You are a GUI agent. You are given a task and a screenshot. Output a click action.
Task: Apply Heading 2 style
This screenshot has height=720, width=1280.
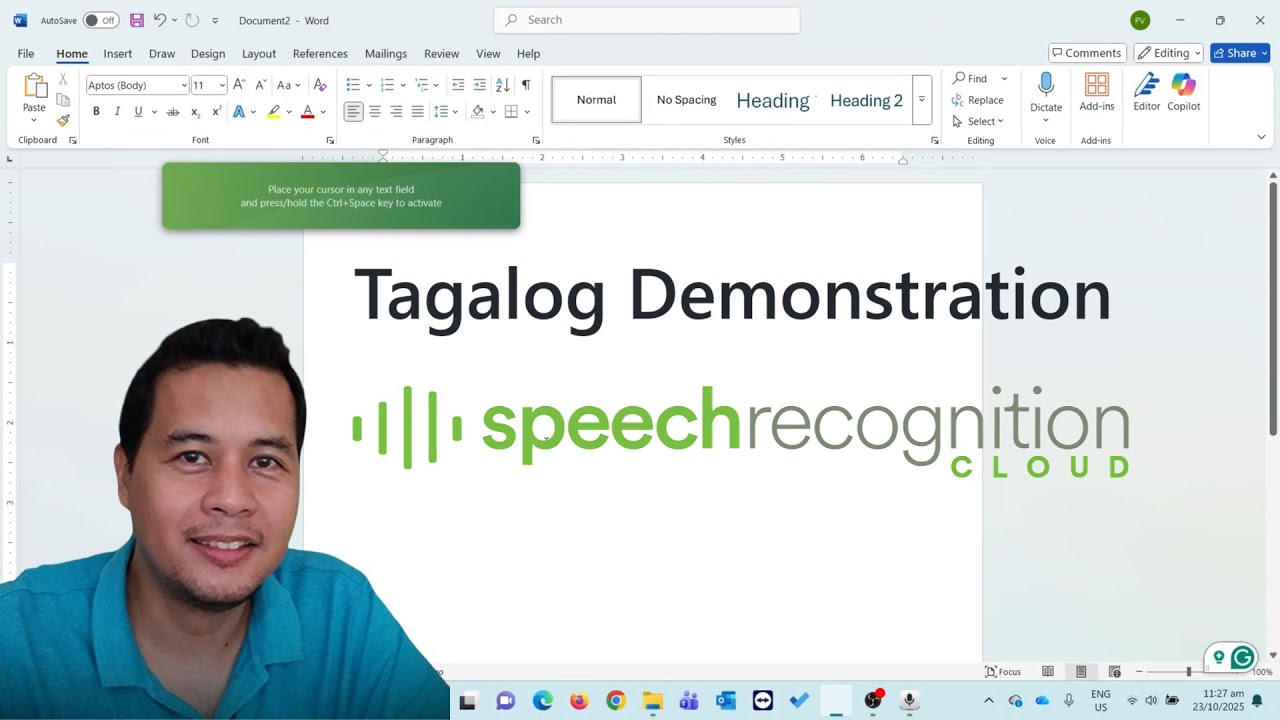tap(866, 100)
